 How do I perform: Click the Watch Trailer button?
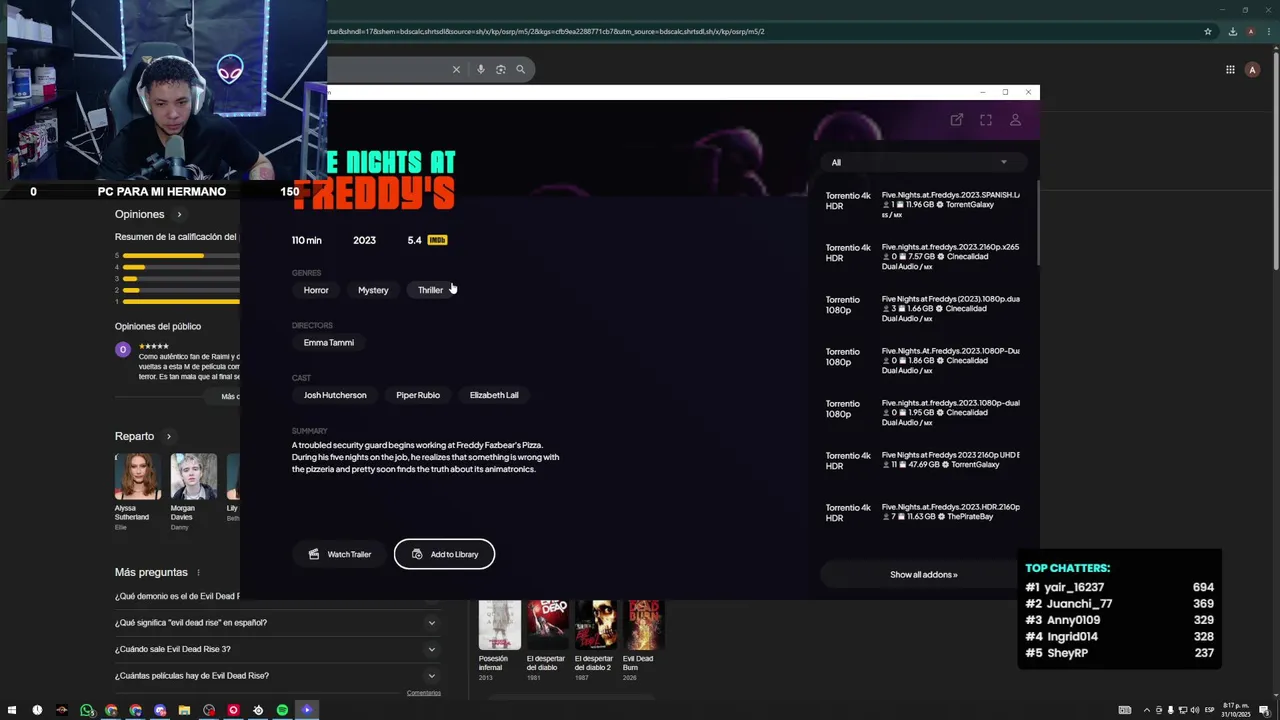(x=339, y=554)
